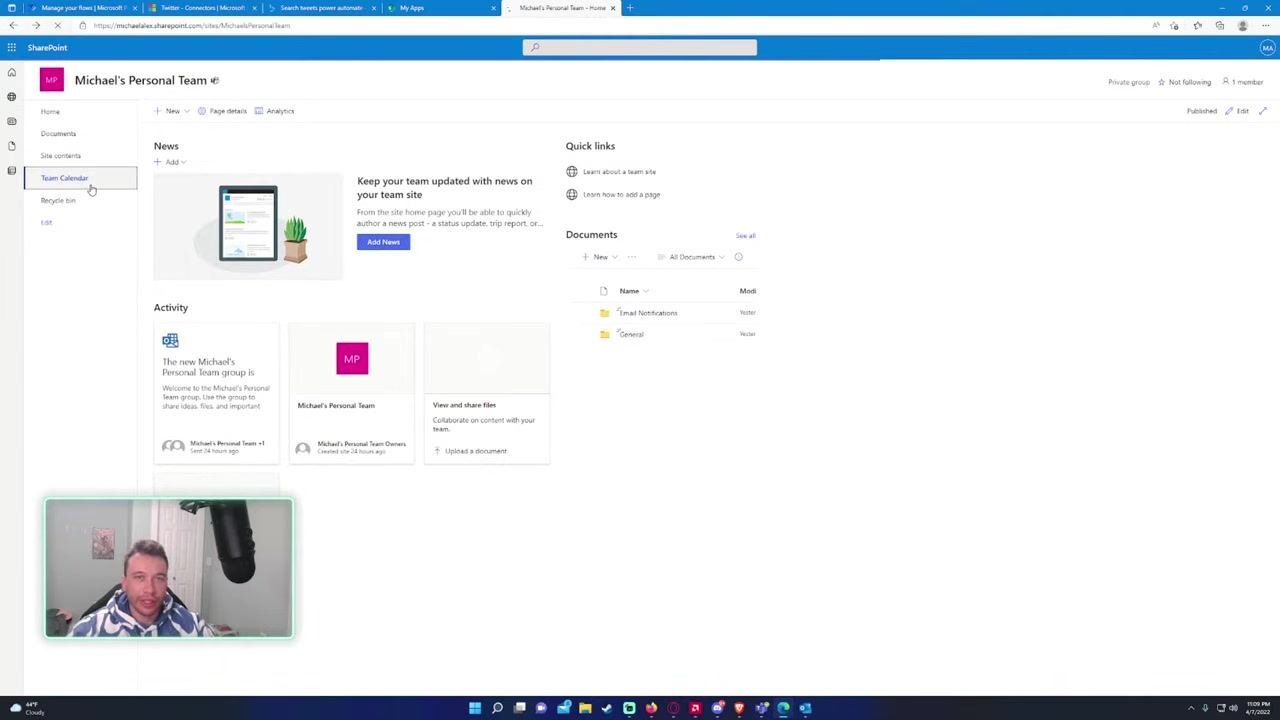Open taskbar Search magnifier

point(497,708)
